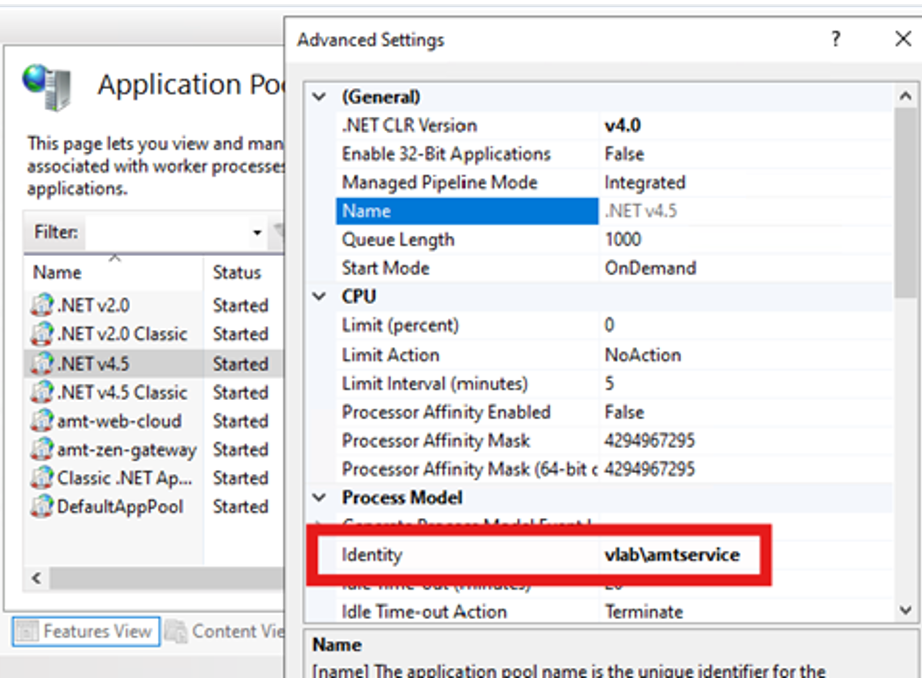Sort list by Status column header
Viewport: 922px width, 682px height.
click(236, 273)
